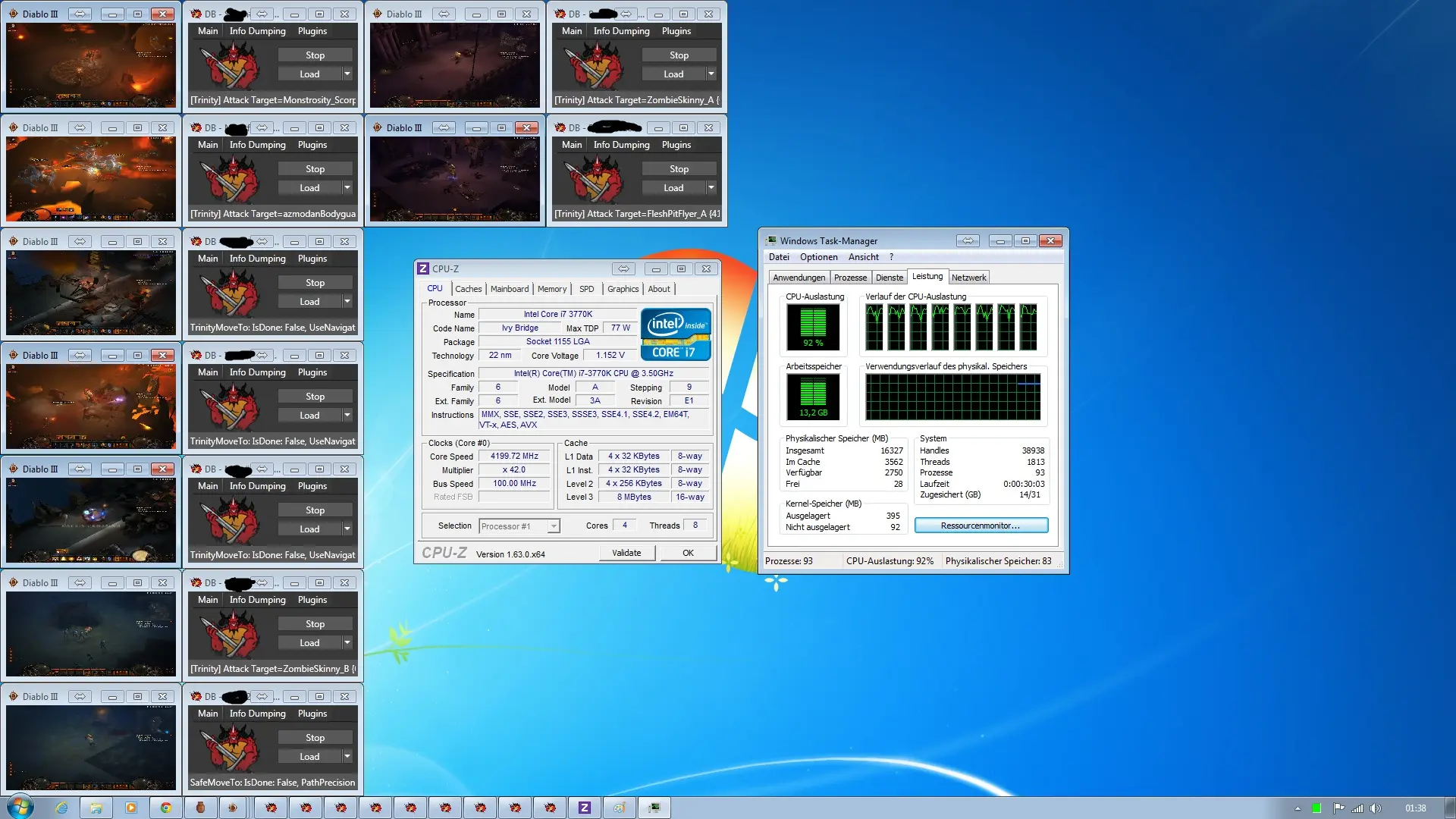The width and height of the screenshot is (1456, 819).
Task: Click the Task Manager taskbar icon
Action: (x=654, y=808)
